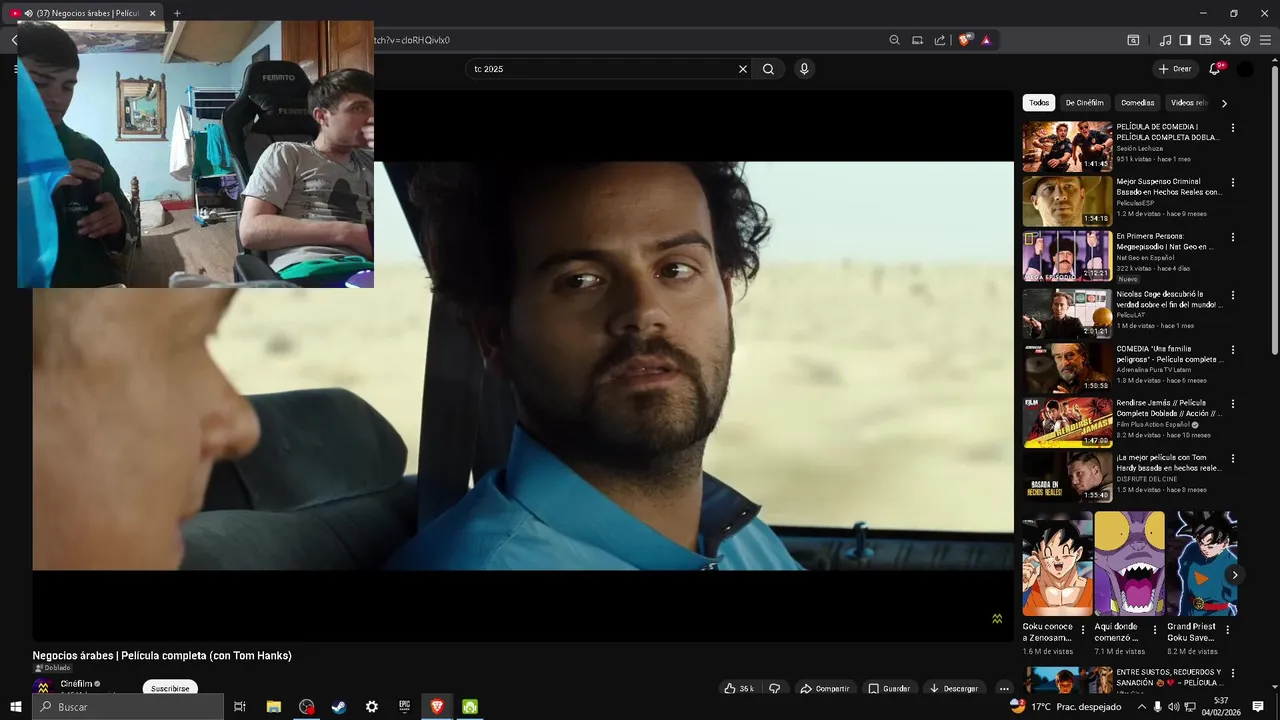Open Goku conoce a Zenosama short
Viewport: 1280px width, 720px height.
click(1057, 563)
